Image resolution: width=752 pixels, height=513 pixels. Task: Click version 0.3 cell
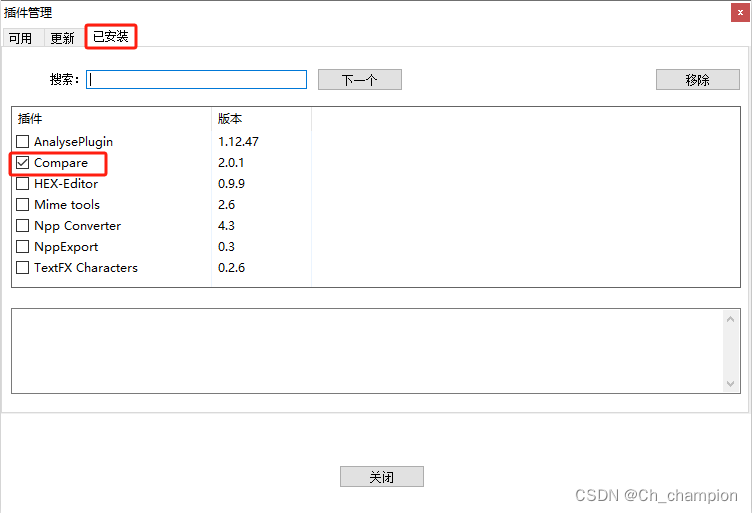226,246
